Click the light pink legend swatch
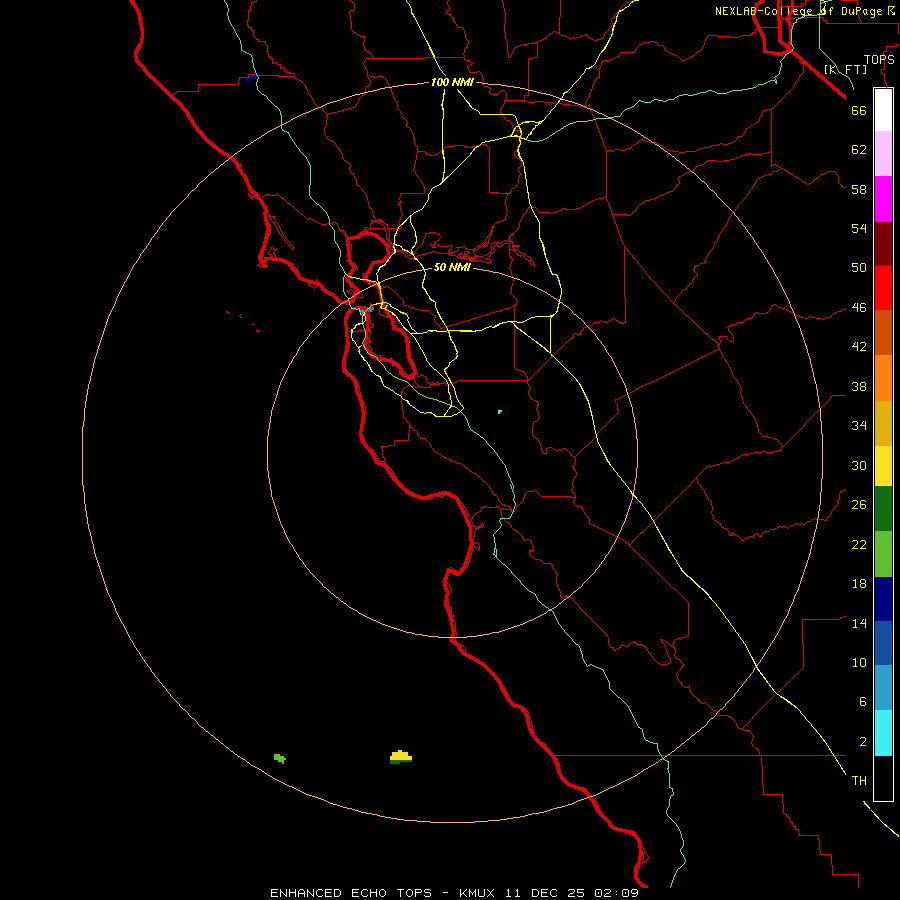900x900 pixels. pyautogui.click(x=883, y=154)
